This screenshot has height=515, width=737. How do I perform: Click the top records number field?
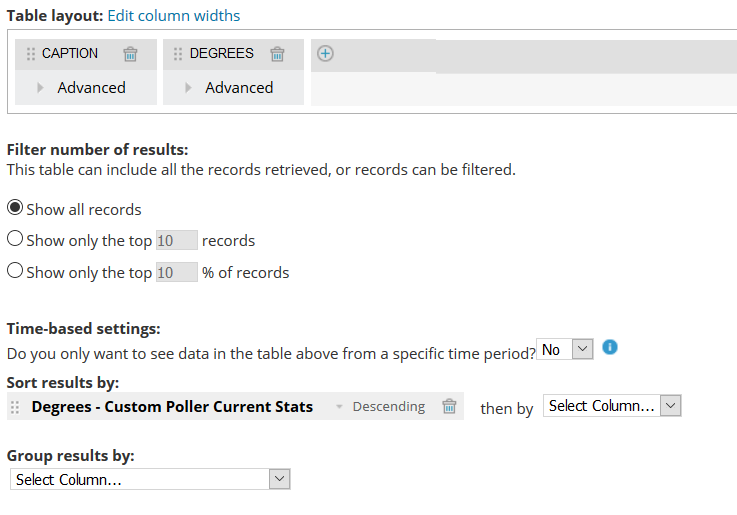point(177,240)
